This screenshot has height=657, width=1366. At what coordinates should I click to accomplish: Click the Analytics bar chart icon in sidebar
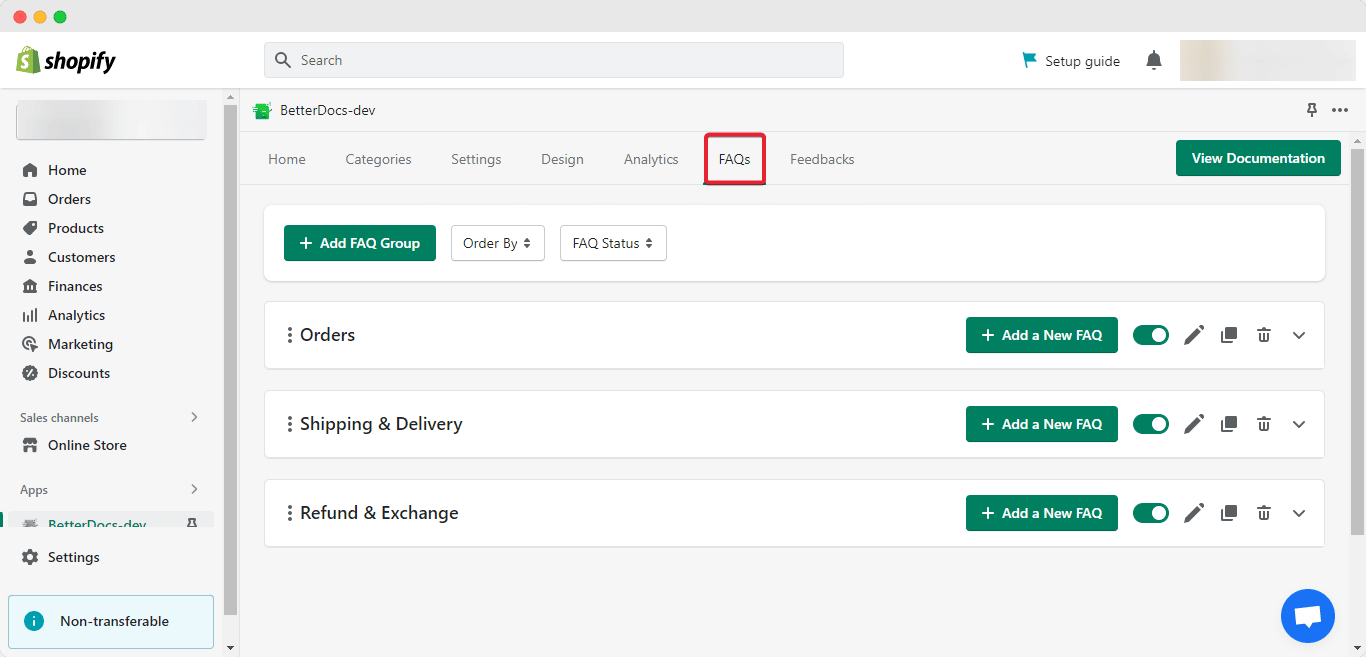[30, 315]
